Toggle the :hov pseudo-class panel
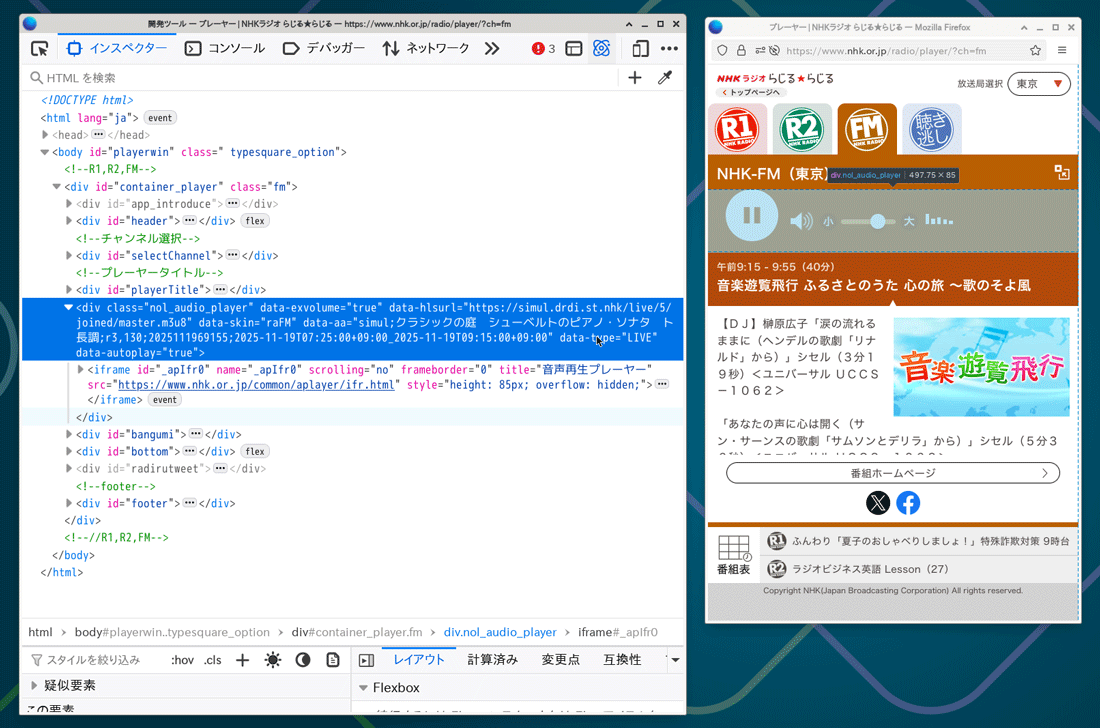This screenshot has height=728, width=1100. (182, 660)
